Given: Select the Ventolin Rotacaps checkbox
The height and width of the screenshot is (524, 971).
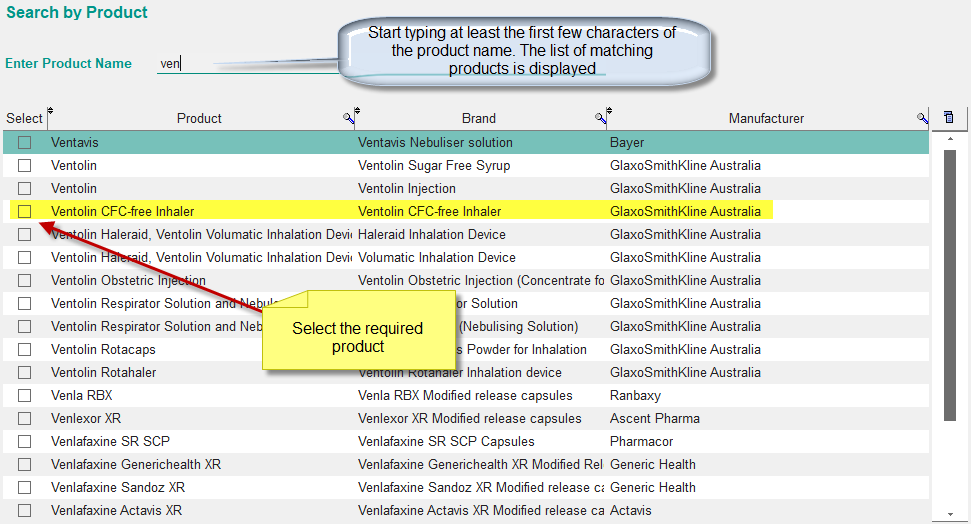Looking at the screenshot, I should [24, 349].
